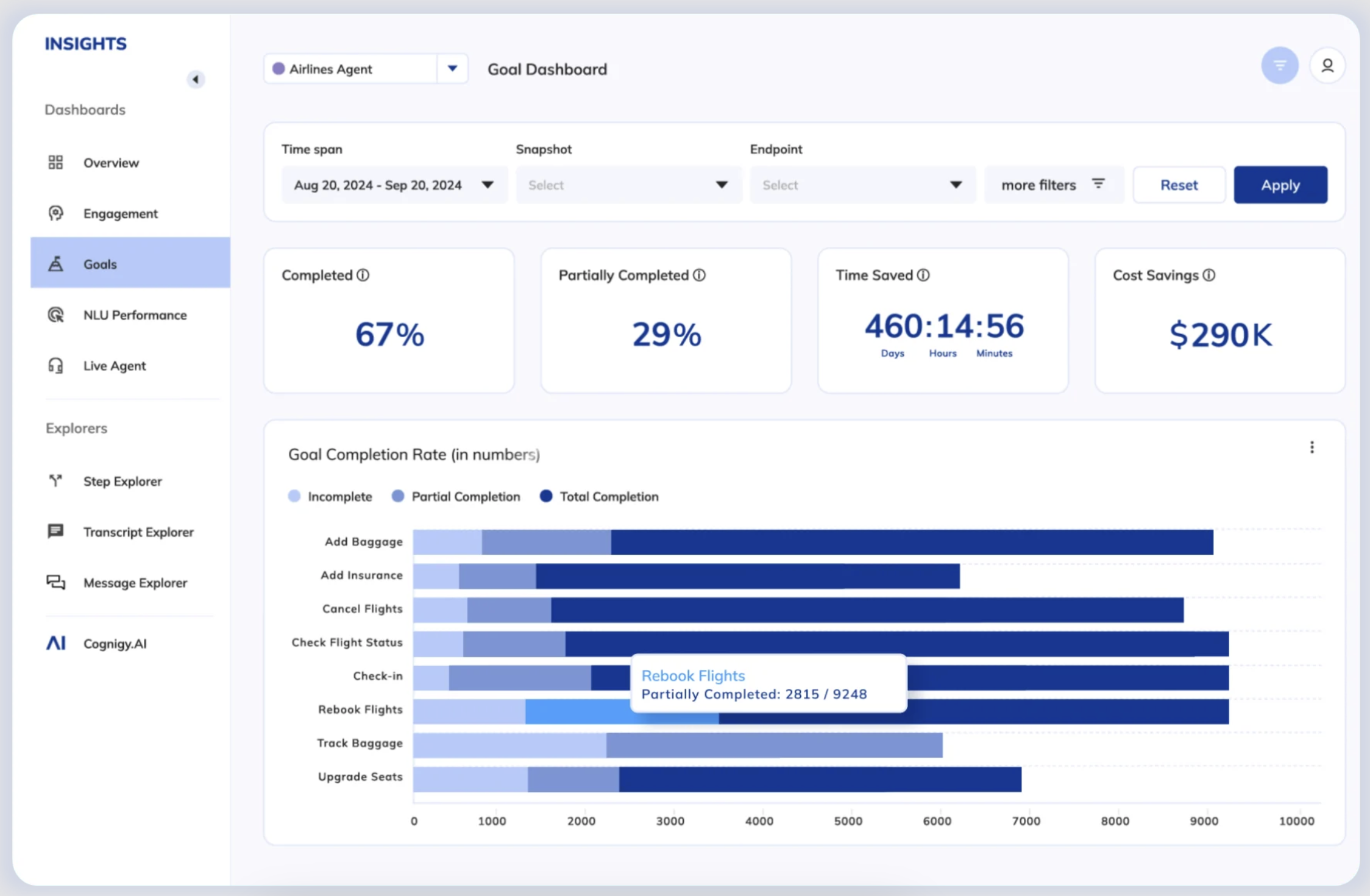1370x896 pixels.
Task: Click the Check Flight Status label
Action: pyautogui.click(x=347, y=642)
